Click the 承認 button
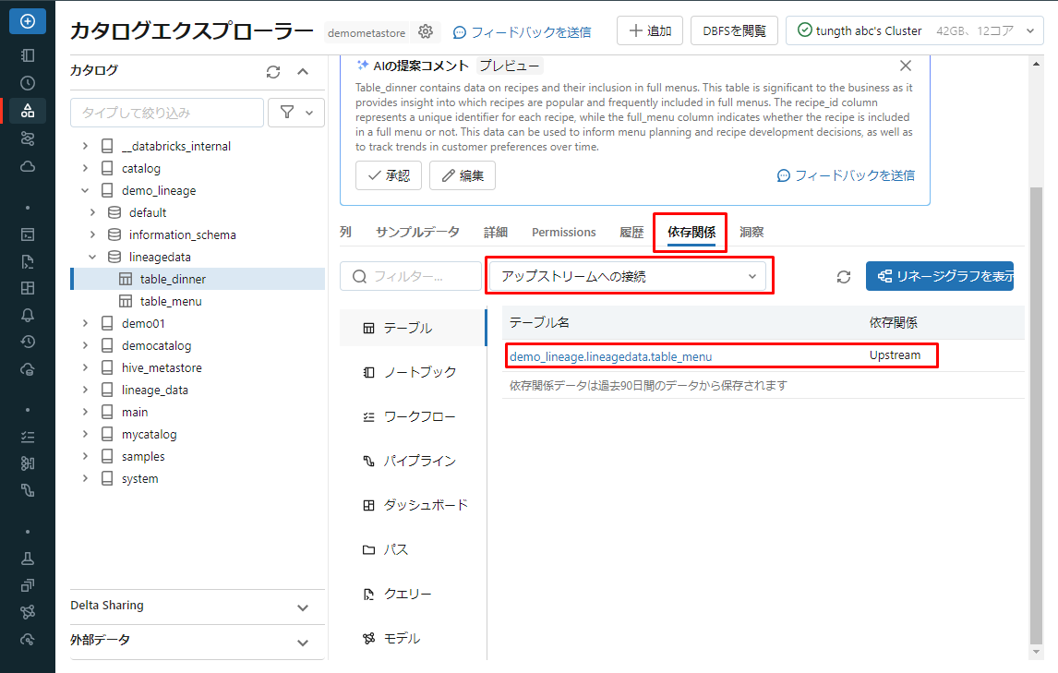Screen dimensions: 1058x673 (x=388, y=175)
